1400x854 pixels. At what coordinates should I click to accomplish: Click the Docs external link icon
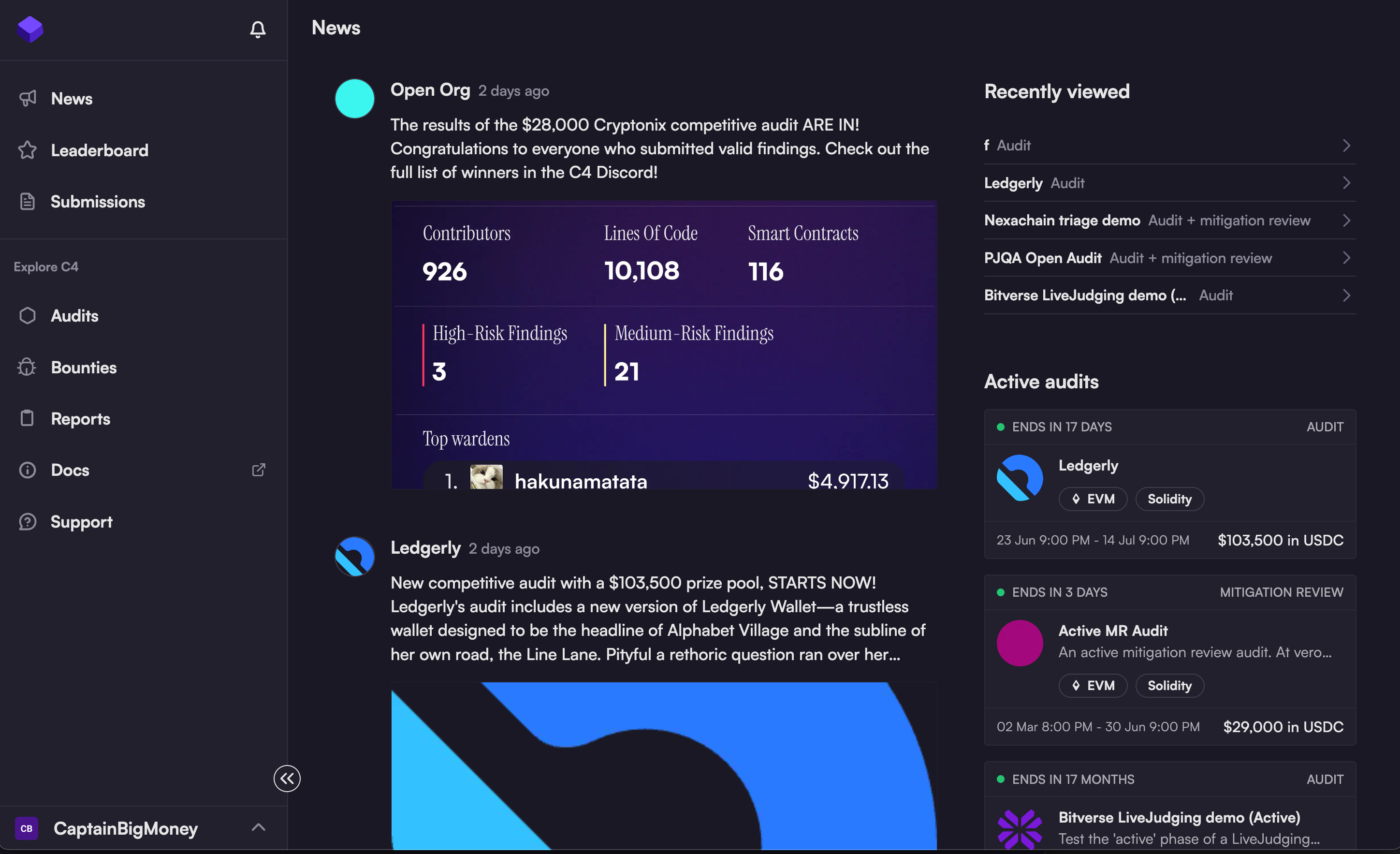pos(259,470)
